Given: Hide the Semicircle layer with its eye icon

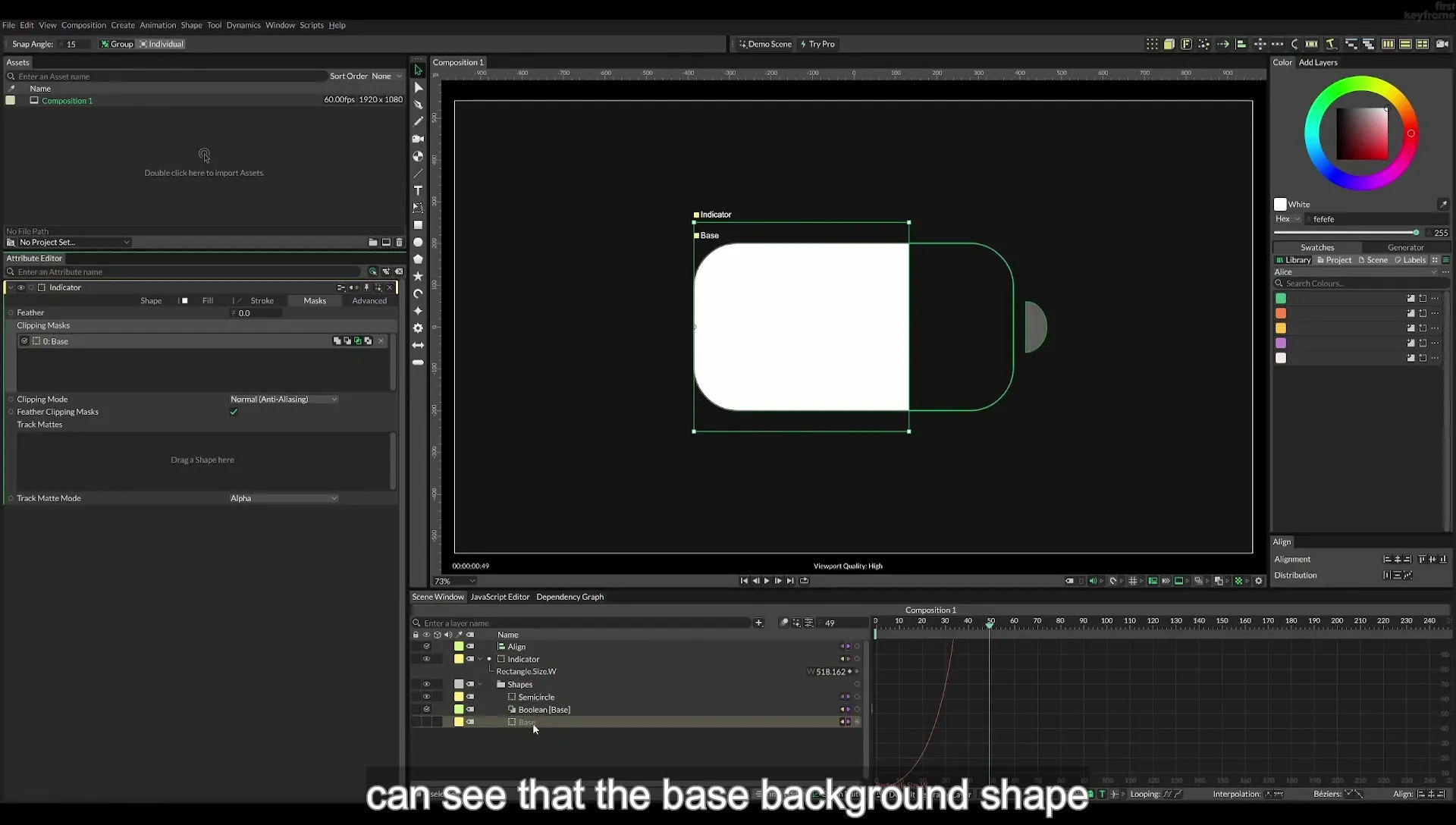Looking at the screenshot, I should pyautogui.click(x=426, y=697).
